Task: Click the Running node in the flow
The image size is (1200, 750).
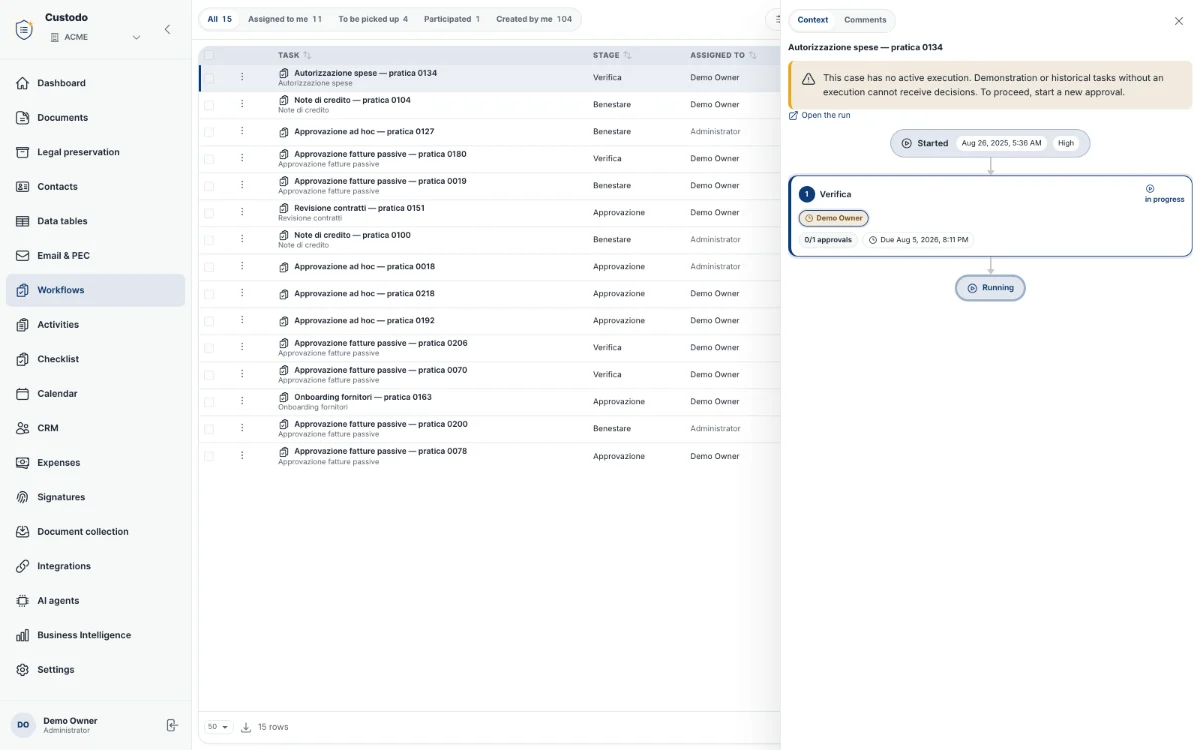Action: click(x=990, y=288)
